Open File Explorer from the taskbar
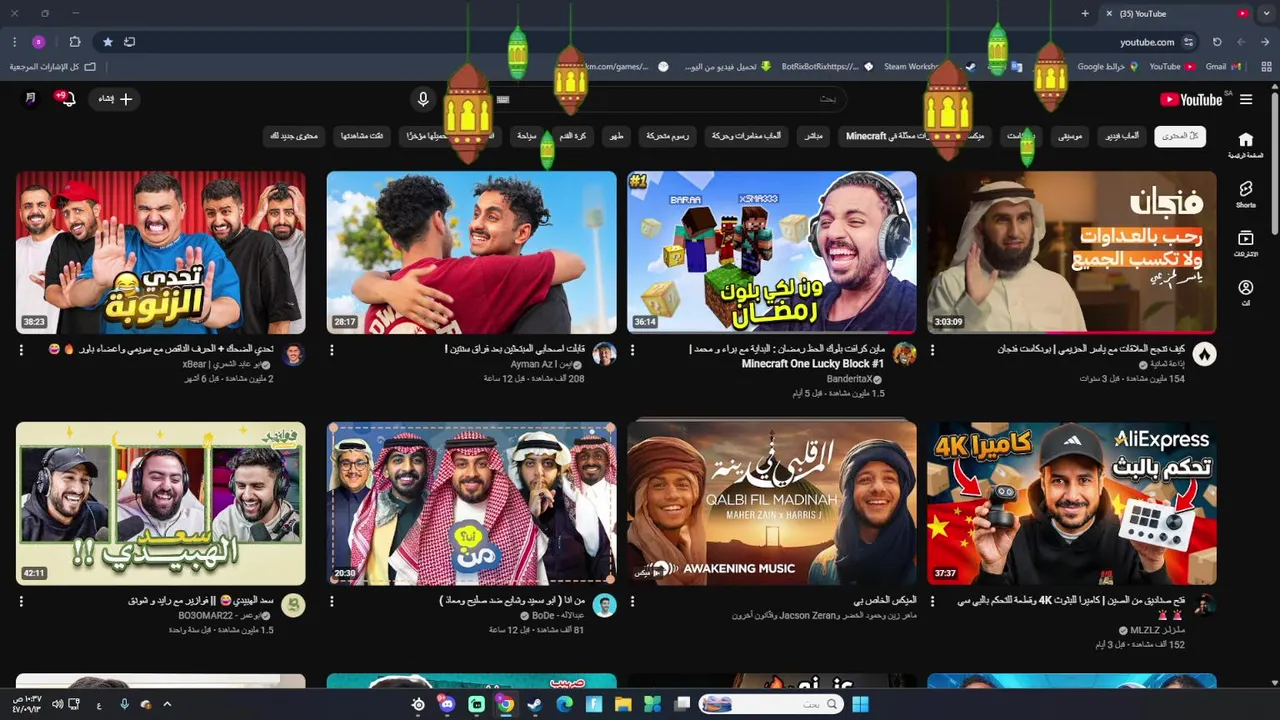Viewport: 1280px width, 720px height. pos(623,704)
